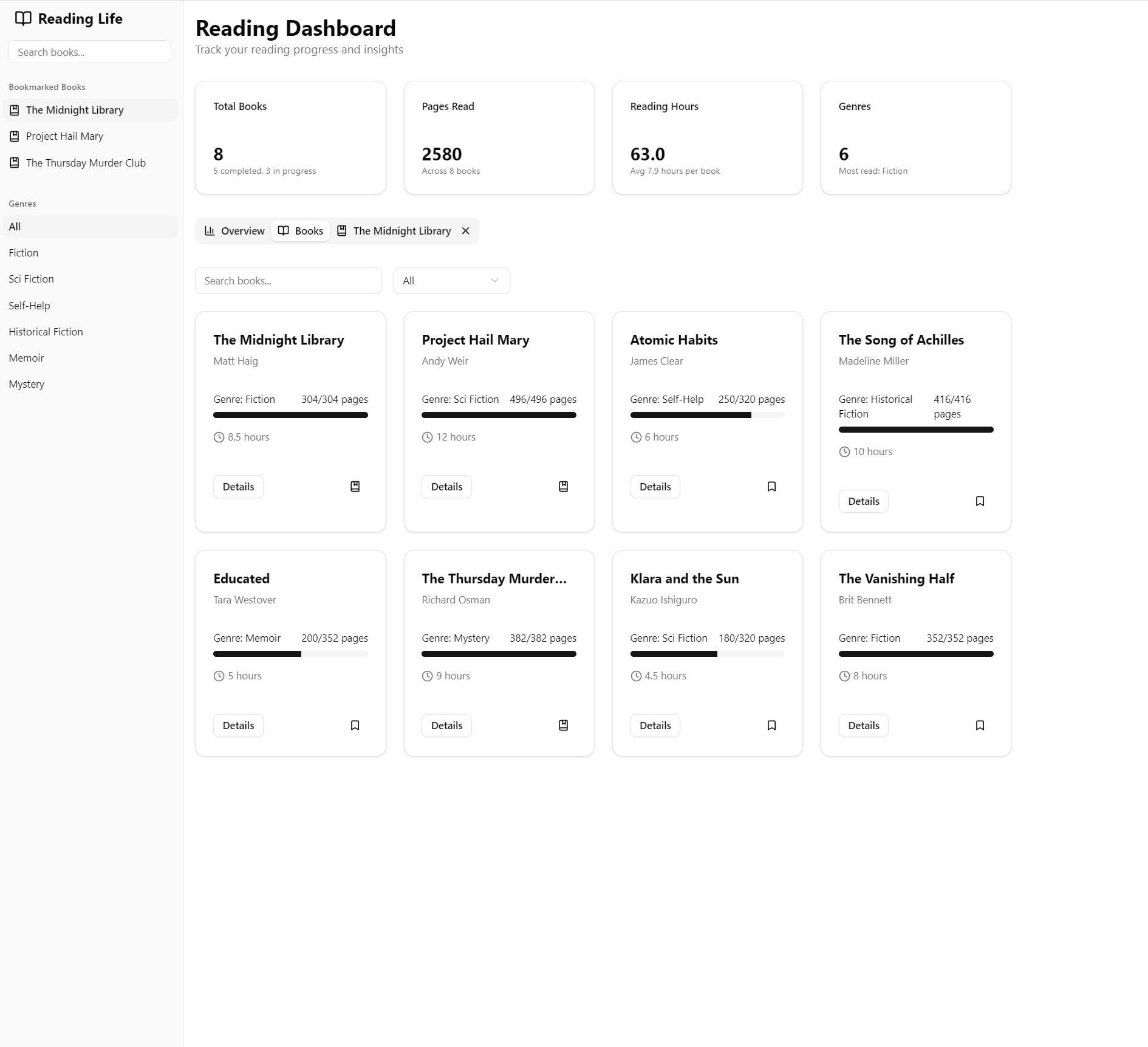Switch to the Overview tab
Screen dimensions: 1148x1047
pyautogui.click(x=234, y=231)
